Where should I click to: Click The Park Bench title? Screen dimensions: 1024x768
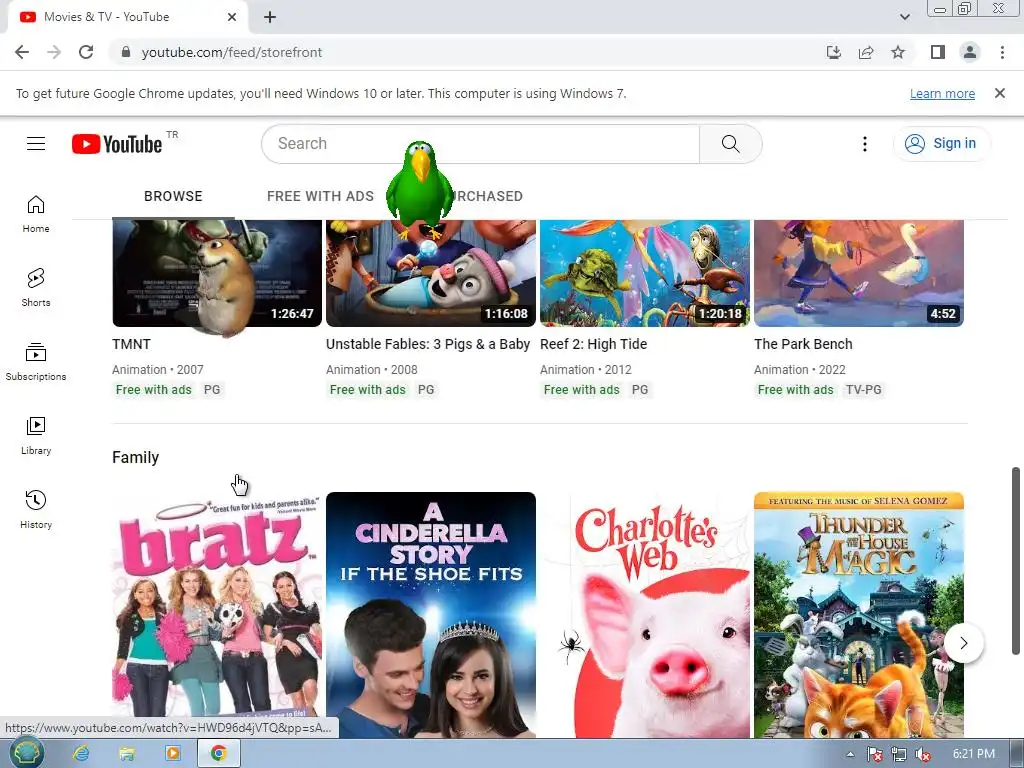[803, 344]
